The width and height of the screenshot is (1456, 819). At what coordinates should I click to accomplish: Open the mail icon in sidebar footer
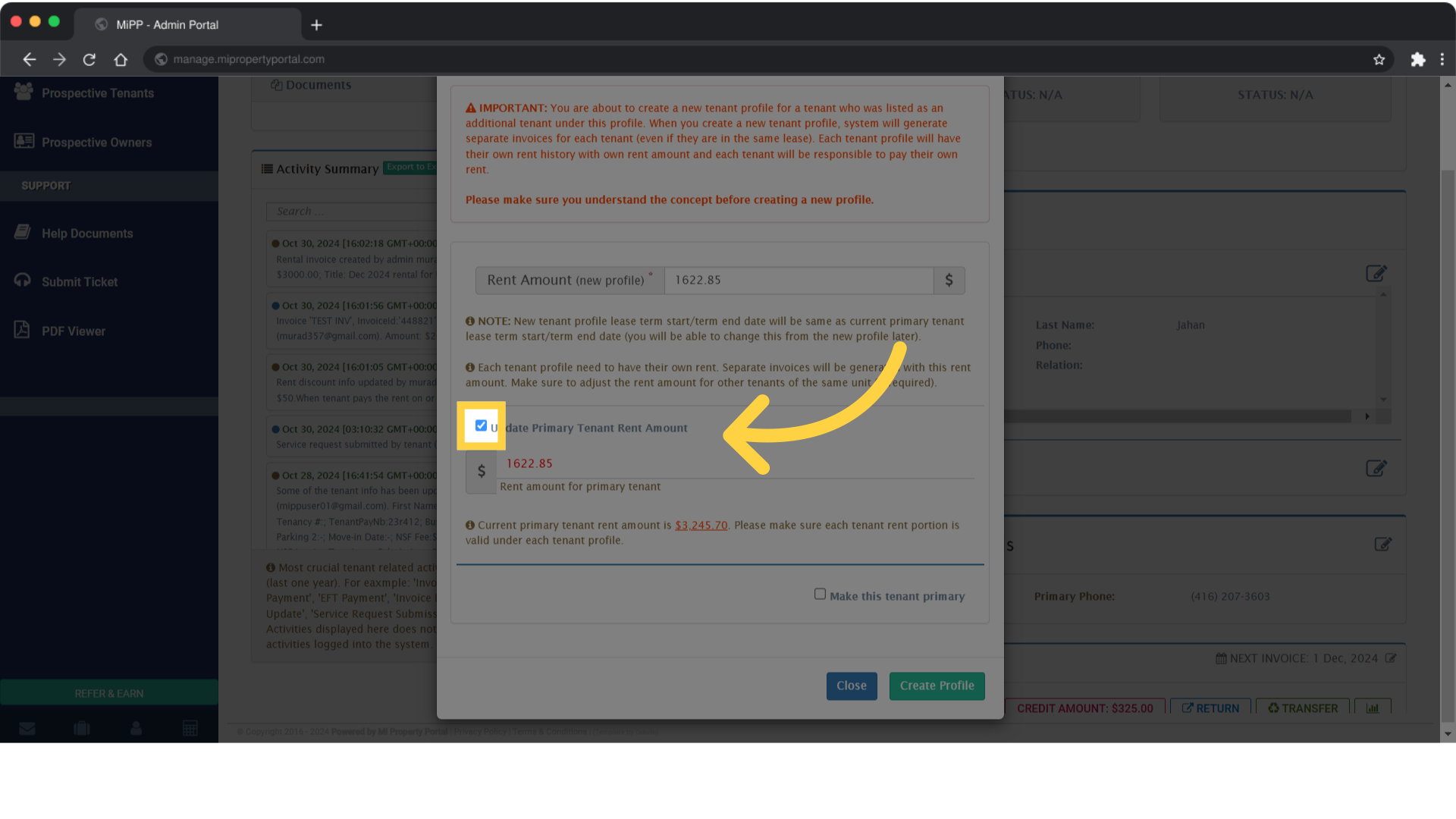(27, 729)
